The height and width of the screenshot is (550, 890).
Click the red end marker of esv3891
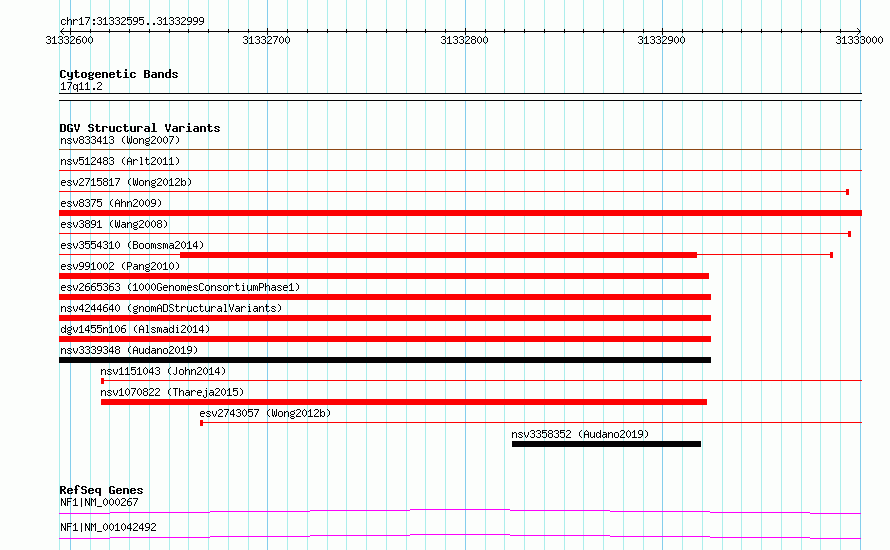point(850,234)
